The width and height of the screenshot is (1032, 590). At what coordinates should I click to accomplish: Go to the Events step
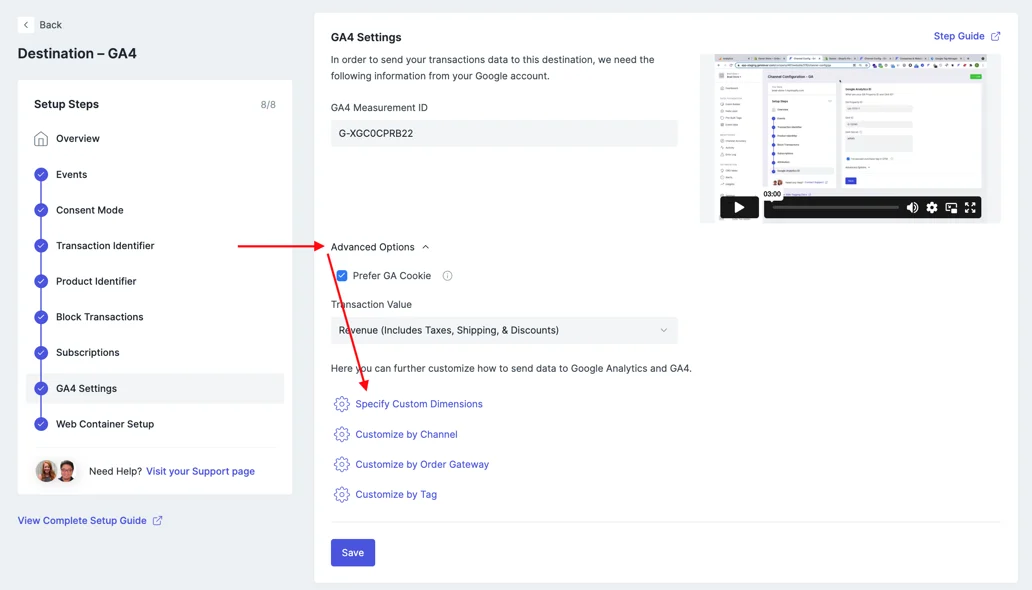(72, 174)
